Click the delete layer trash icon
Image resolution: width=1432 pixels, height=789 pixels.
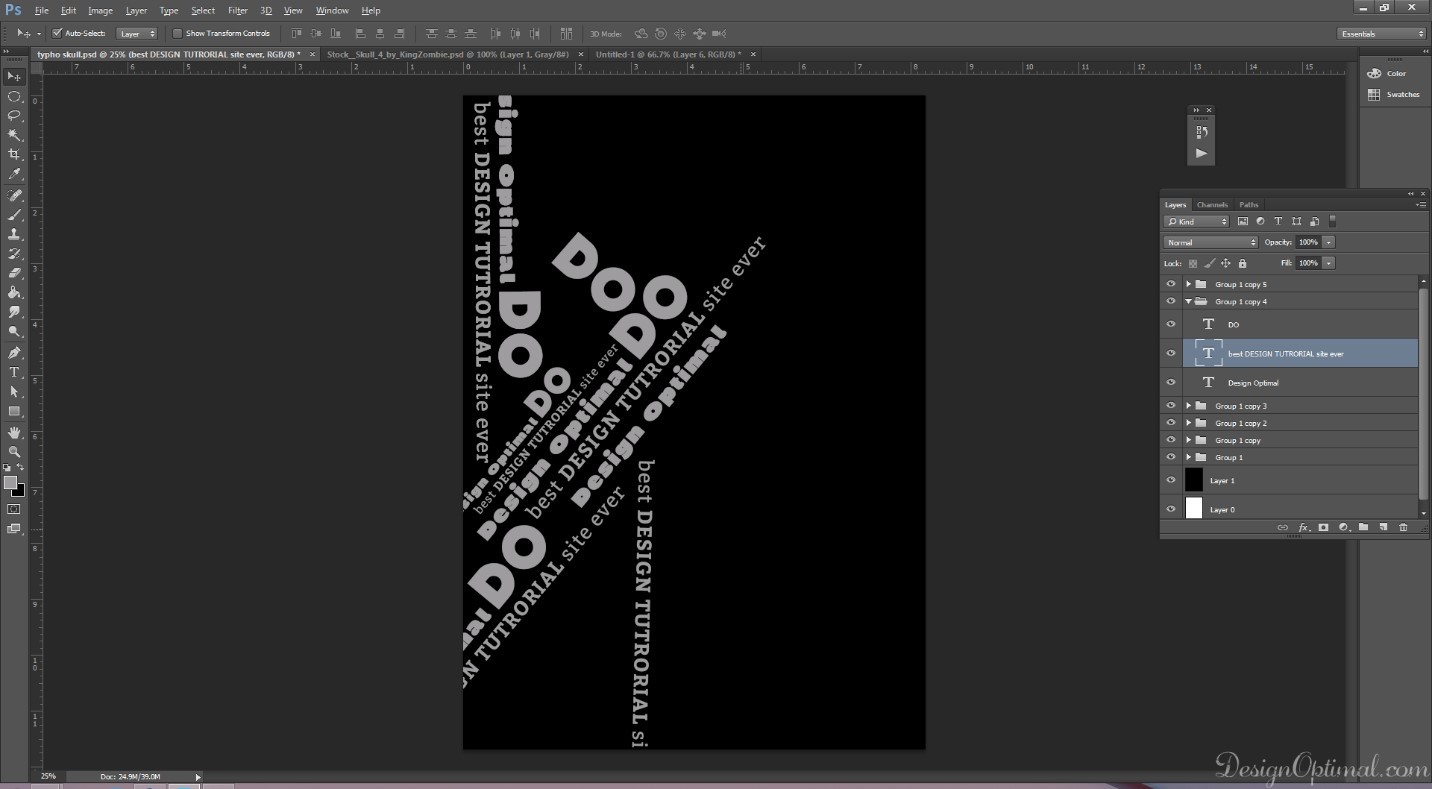[x=1403, y=527]
